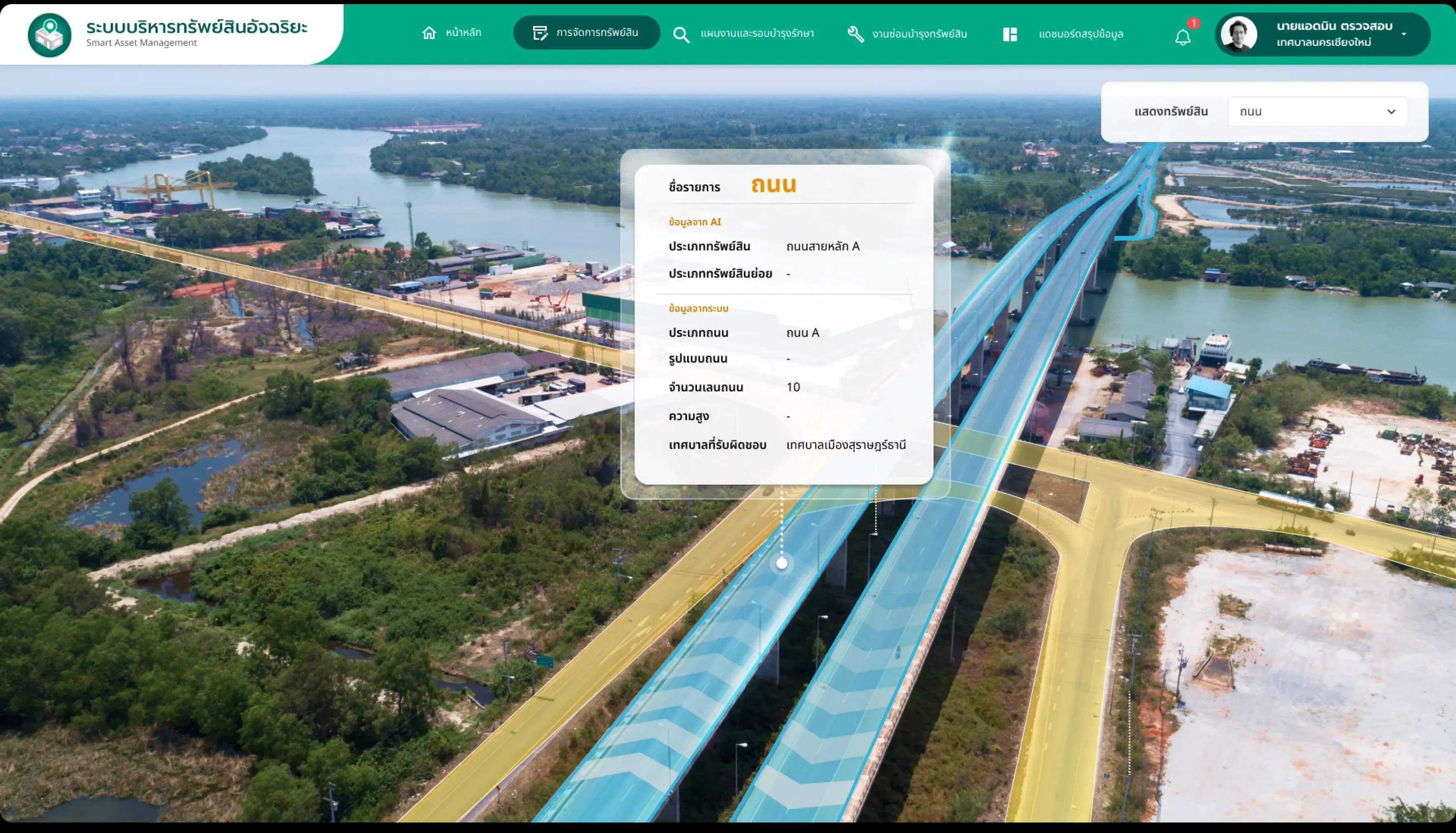
Task: Click the asset management edit icon
Action: tap(540, 33)
